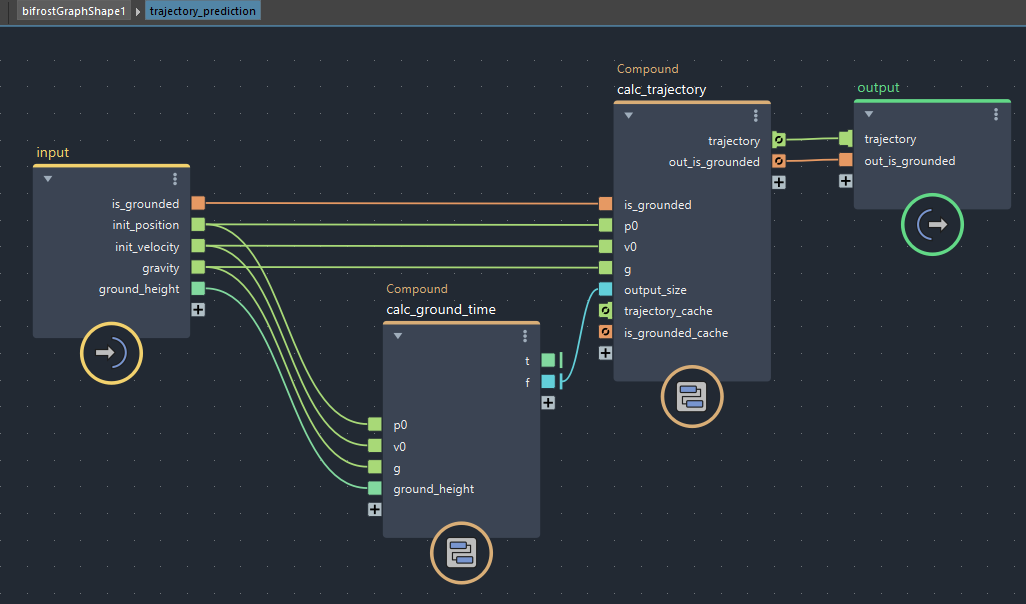Select trajectory_prediction in the breadcrumb
Image resolution: width=1026 pixels, height=604 pixels.
pos(203,11)
